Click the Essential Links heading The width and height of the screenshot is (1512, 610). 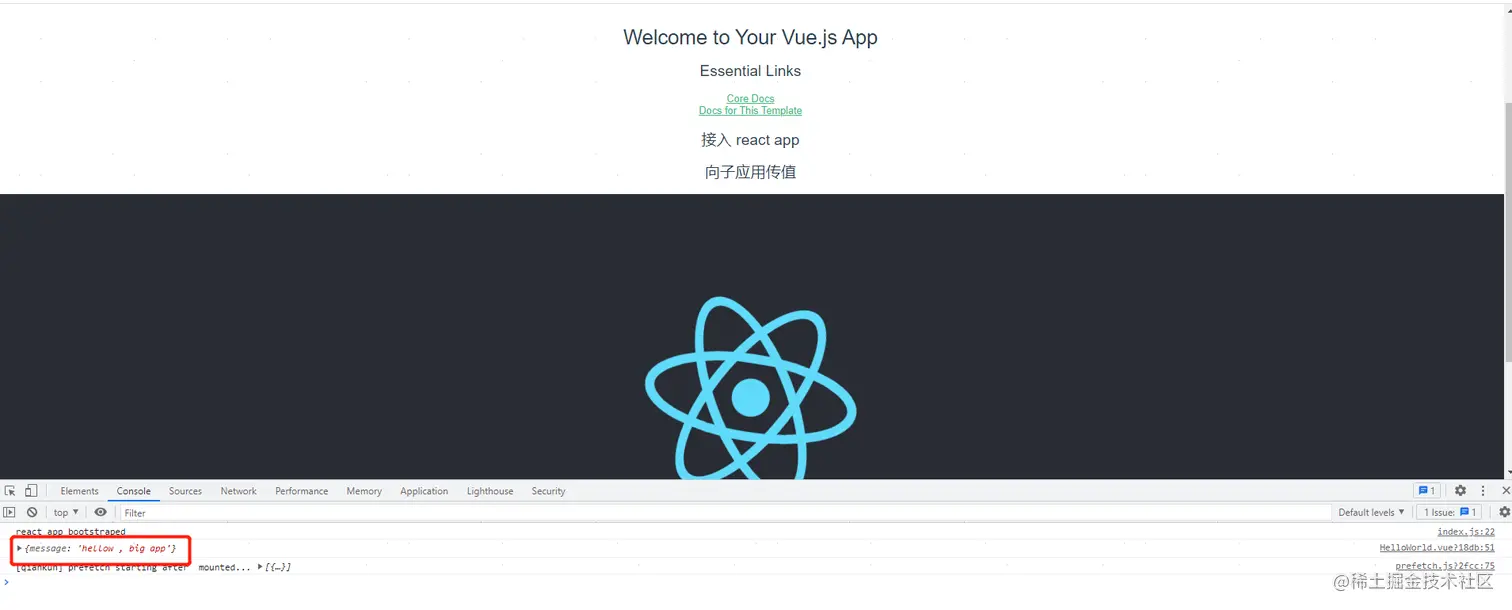coord(750,71)
